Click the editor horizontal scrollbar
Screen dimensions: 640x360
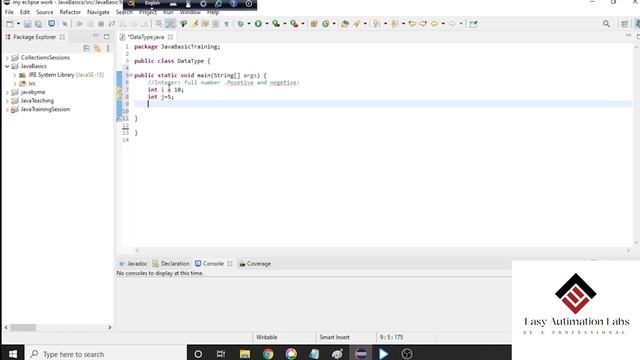[382, 250]
